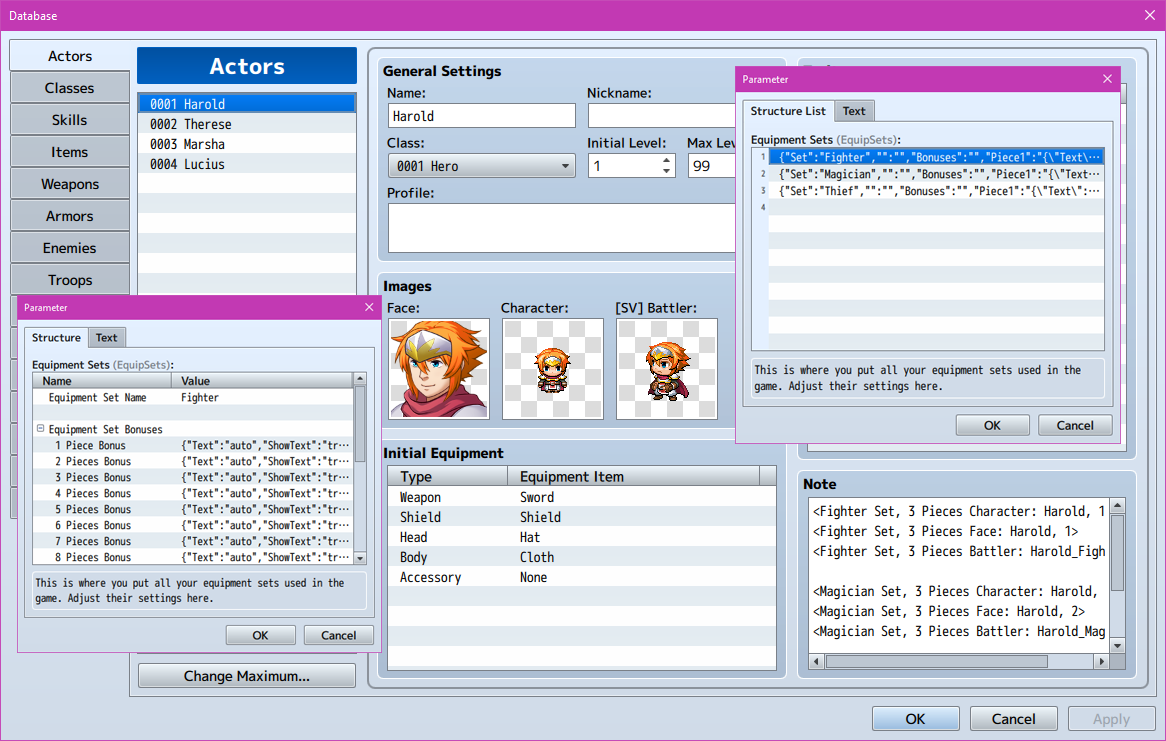1166x741 pixels.
Task: Select actor 0002 Therese in list
Action: [247, 124]
